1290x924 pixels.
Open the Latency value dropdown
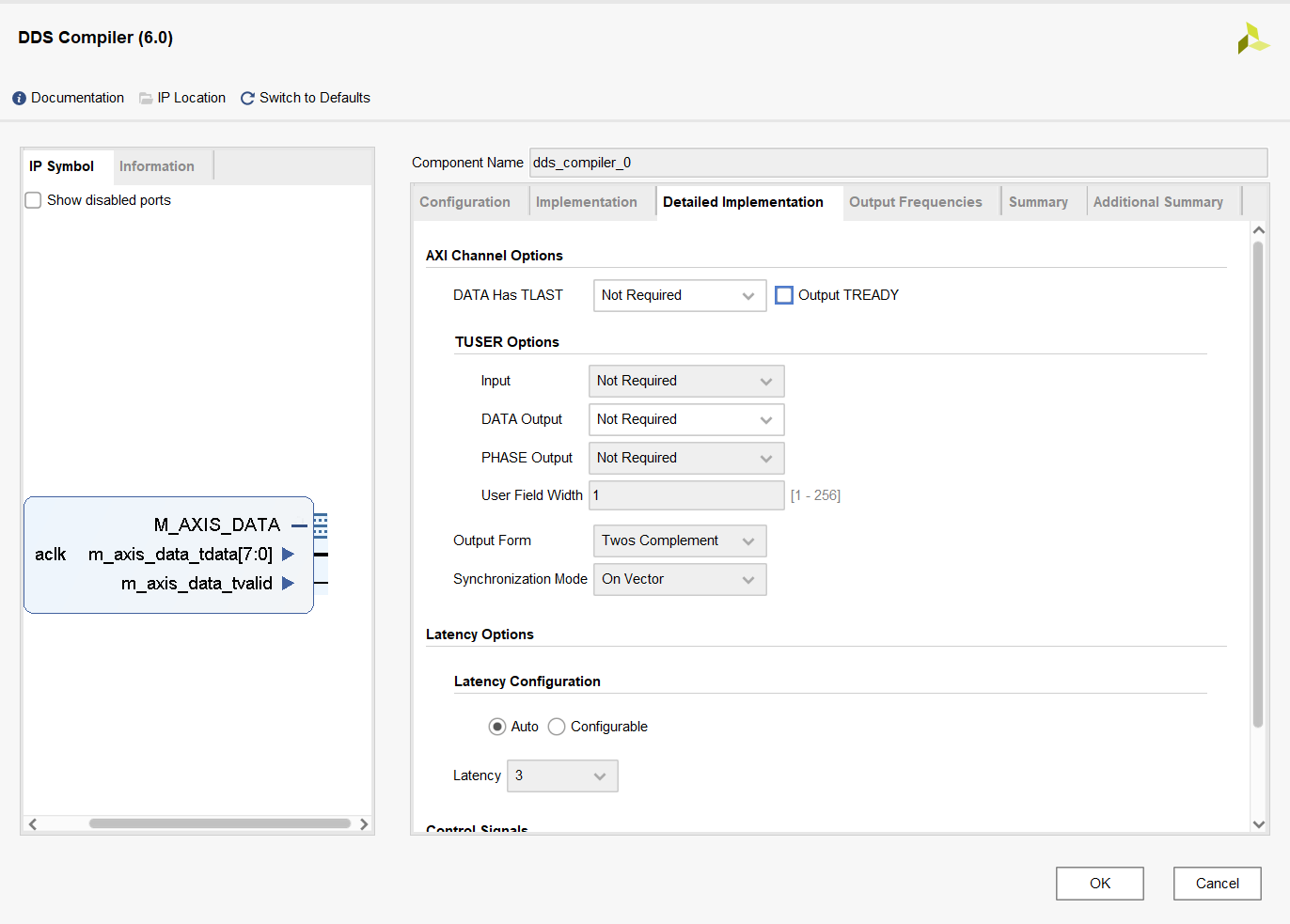(562, 776)
